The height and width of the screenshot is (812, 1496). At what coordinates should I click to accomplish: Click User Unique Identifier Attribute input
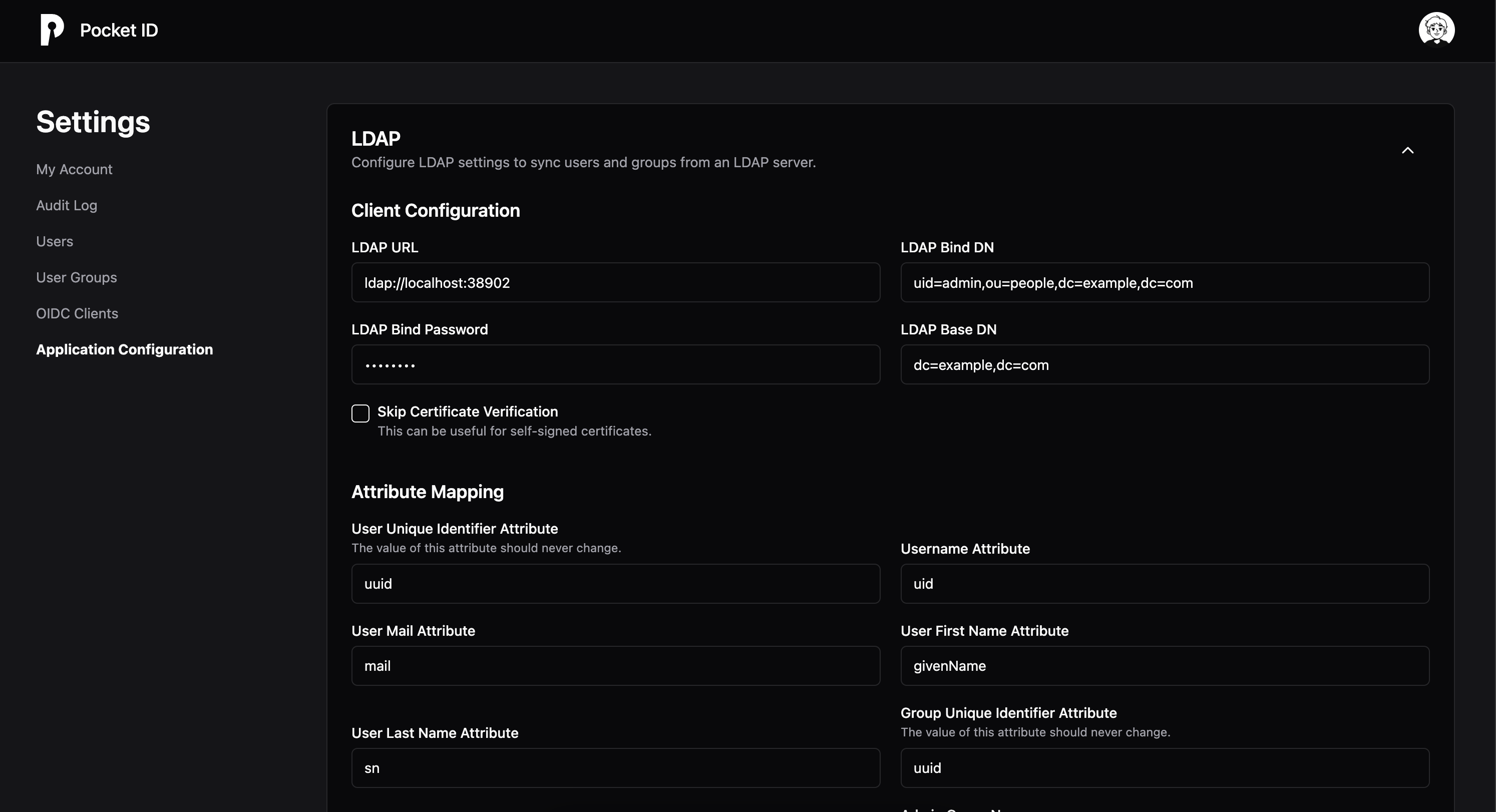615,583
